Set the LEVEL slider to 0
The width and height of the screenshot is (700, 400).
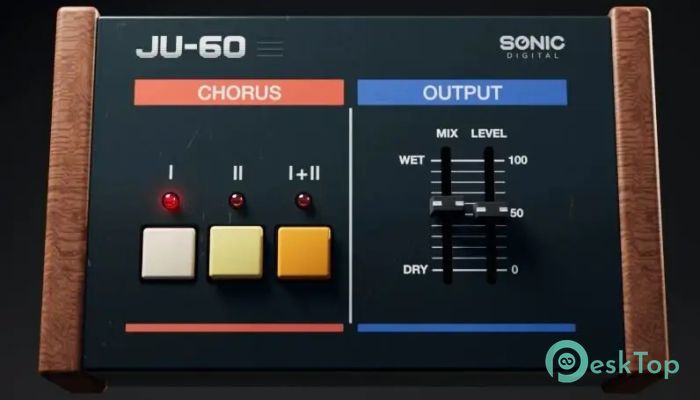click(x=490, y=270)
